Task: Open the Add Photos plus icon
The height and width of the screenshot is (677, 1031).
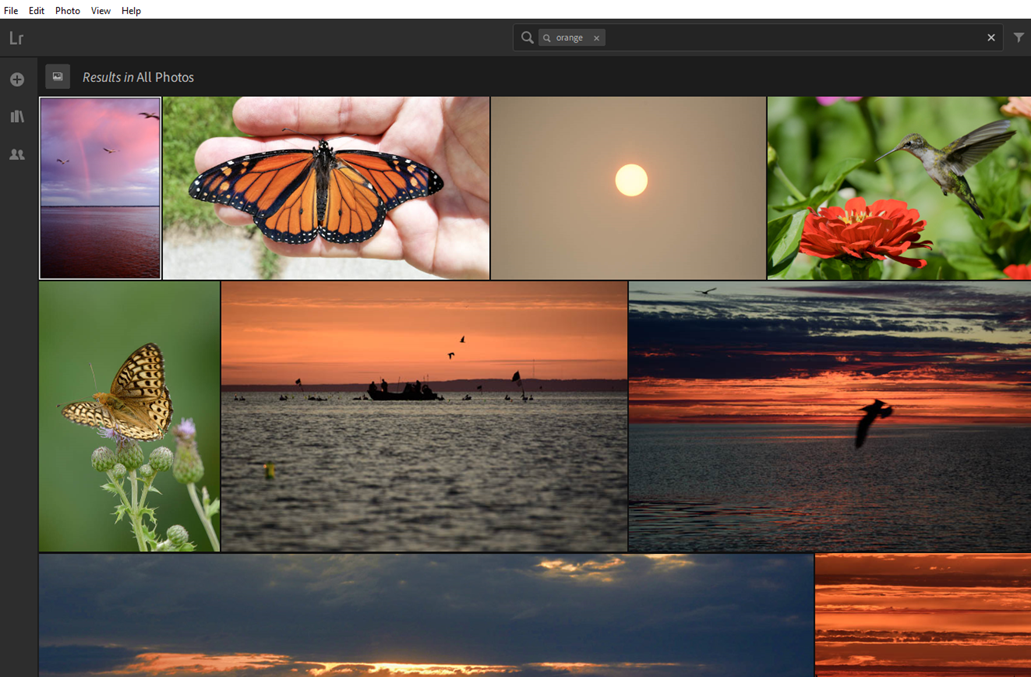Action: coord(17,80)
